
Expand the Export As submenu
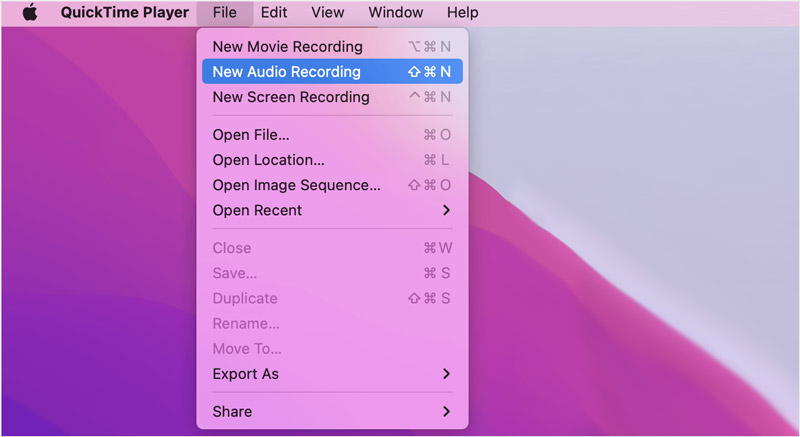pyautogui.click(x=332, y=374)
